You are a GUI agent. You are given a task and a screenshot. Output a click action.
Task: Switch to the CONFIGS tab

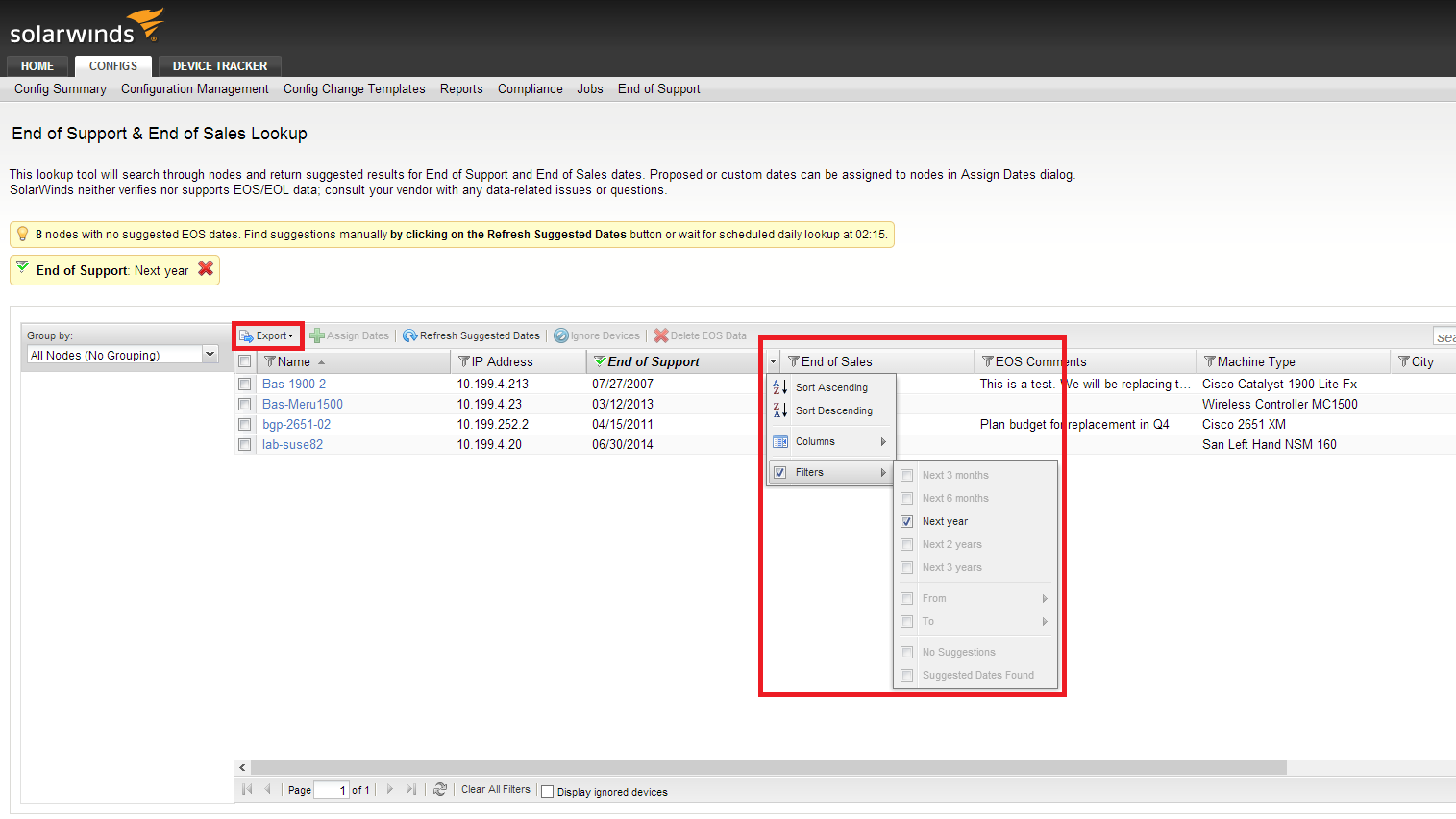pos(113,66)
